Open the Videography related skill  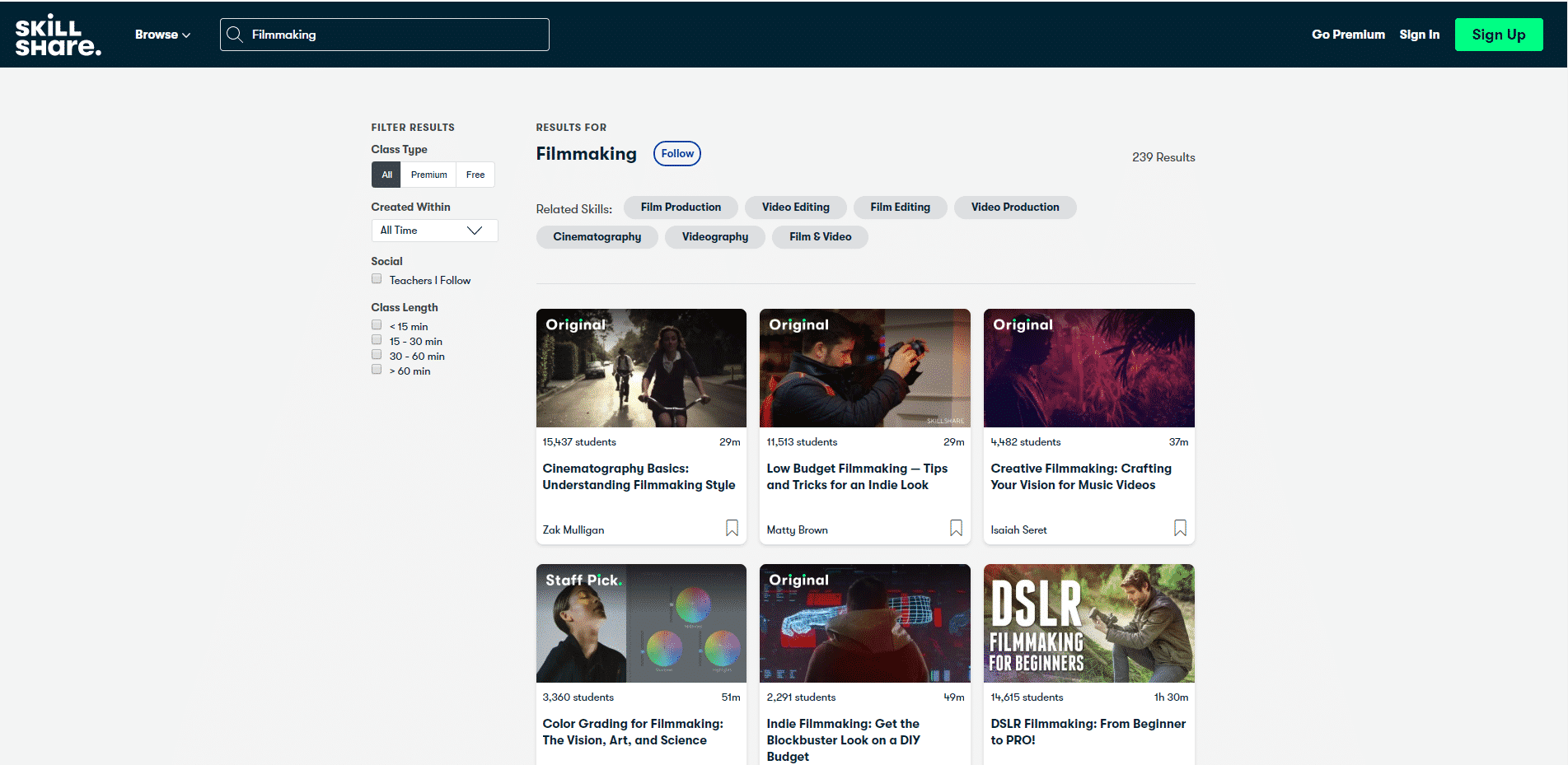715,237
